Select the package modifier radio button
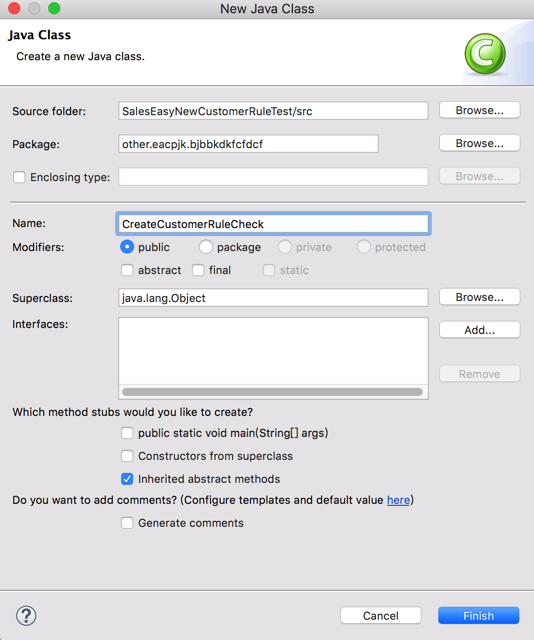534x640 pixels. pyautogui.click(x=206, y=247)
